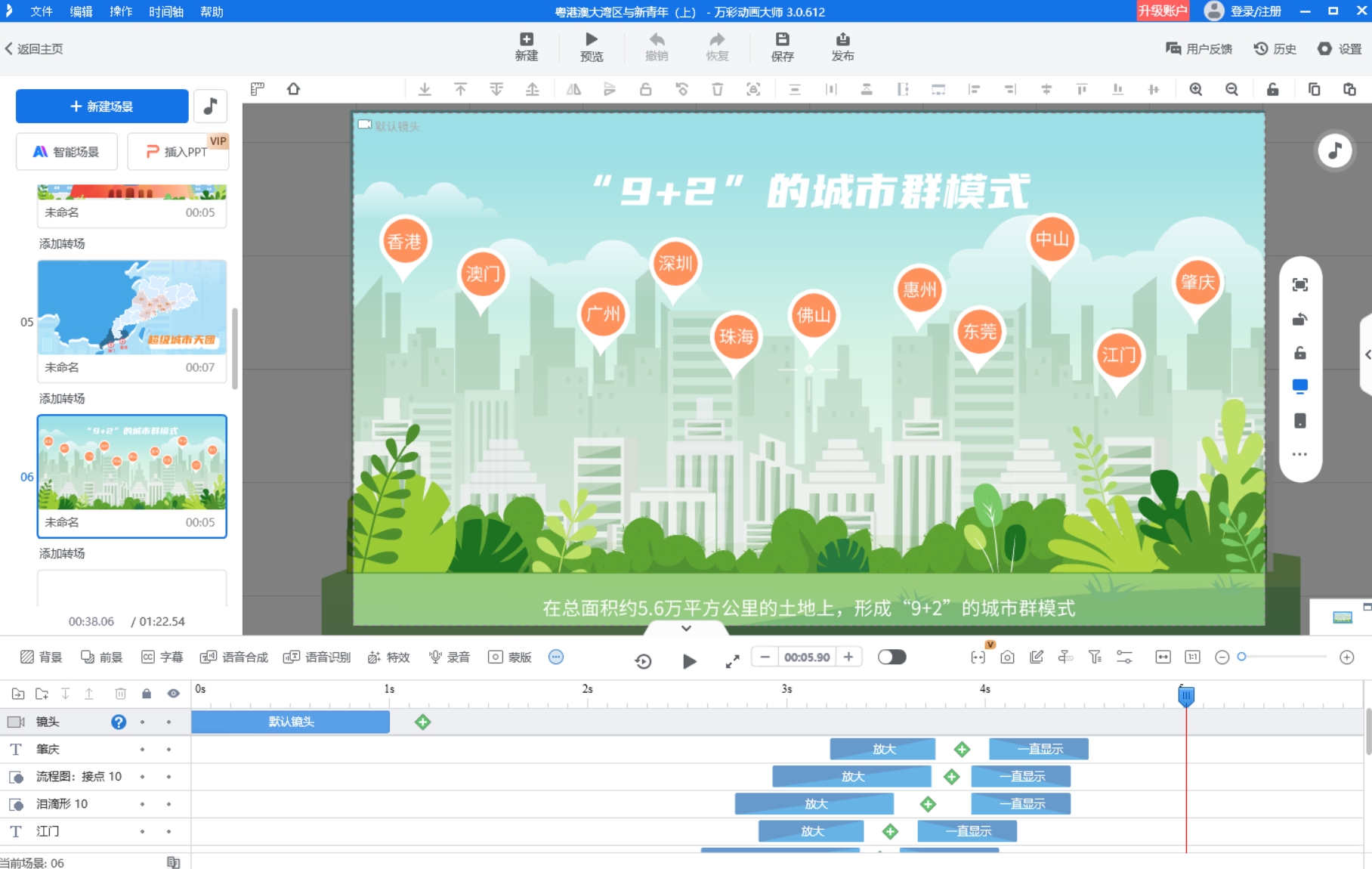The height and width of the screenshot is (869, 1372).
Task: Click the blue monitor icon in floating panel
Action: [x=1299, y=387]
